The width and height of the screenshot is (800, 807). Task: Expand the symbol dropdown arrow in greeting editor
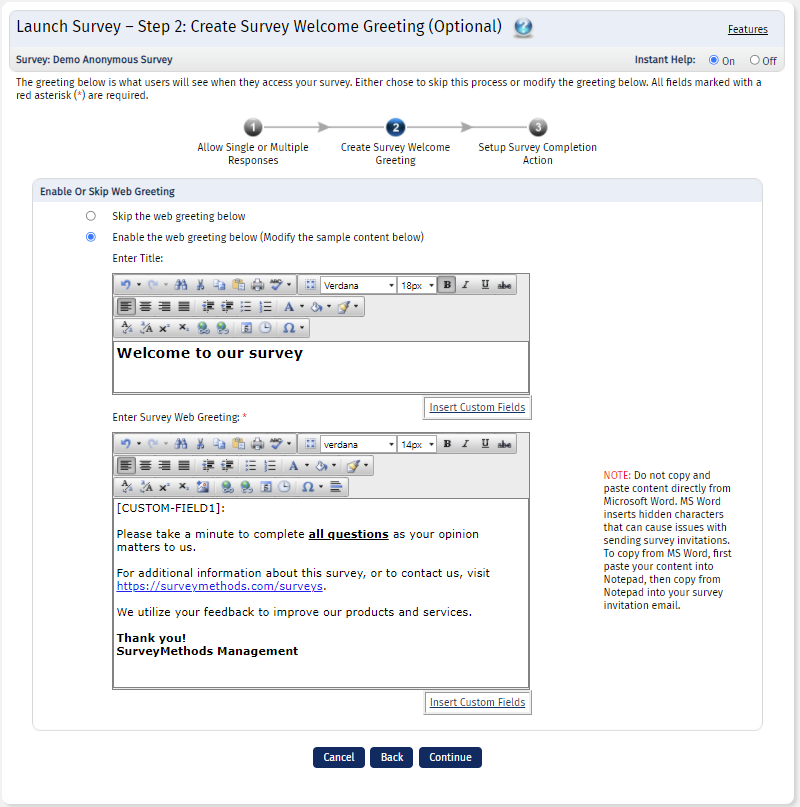click(x=321, y=487)
